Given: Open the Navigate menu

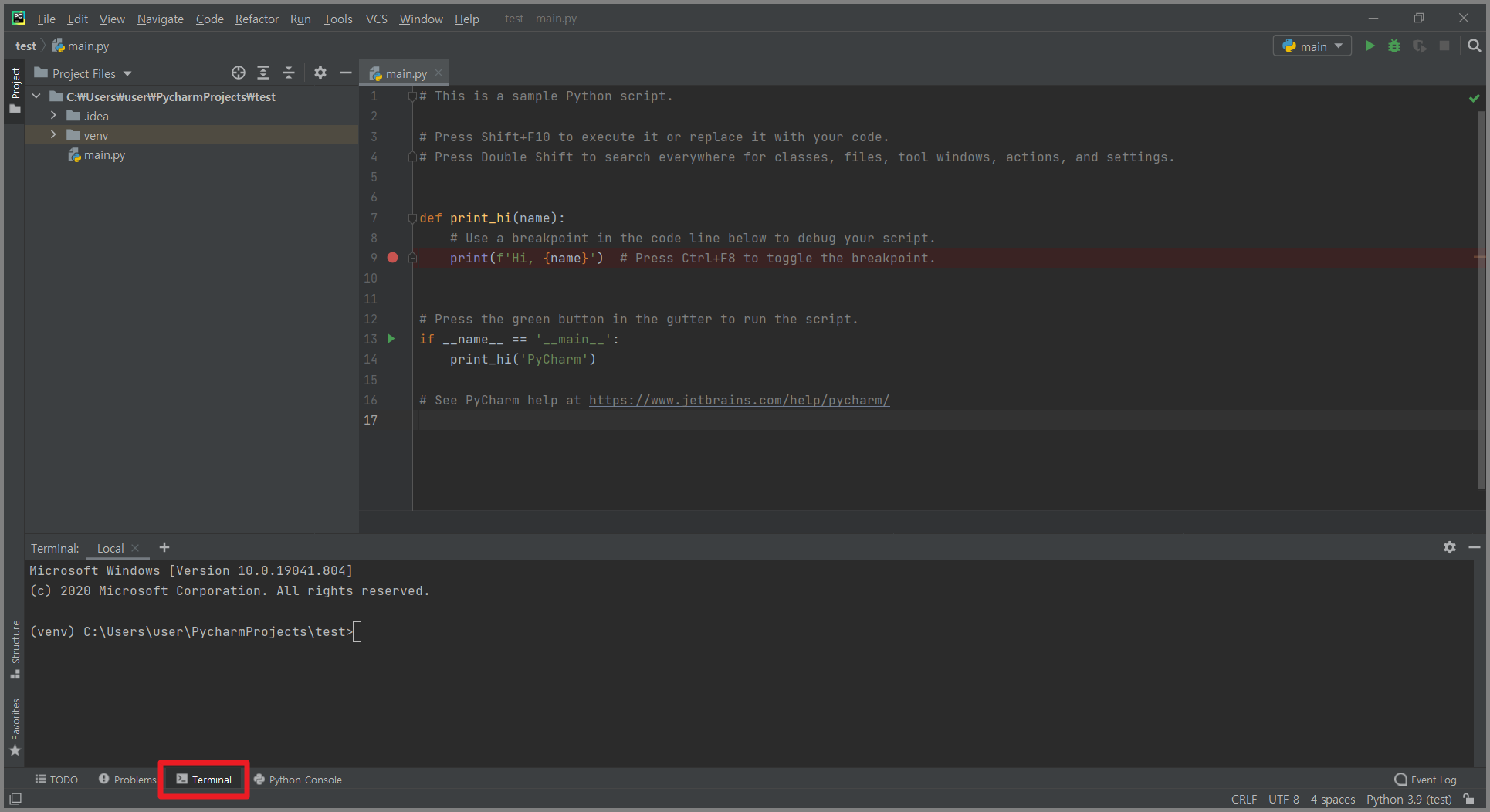Looking at the screenshot, I should 161,19.
